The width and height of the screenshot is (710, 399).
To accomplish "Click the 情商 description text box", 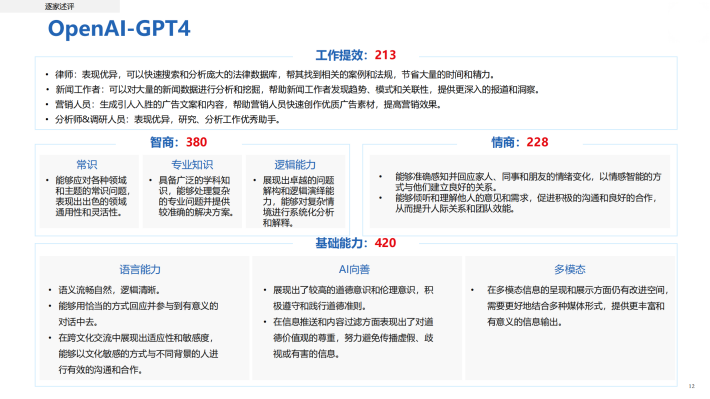I will [x=520, y=192].
